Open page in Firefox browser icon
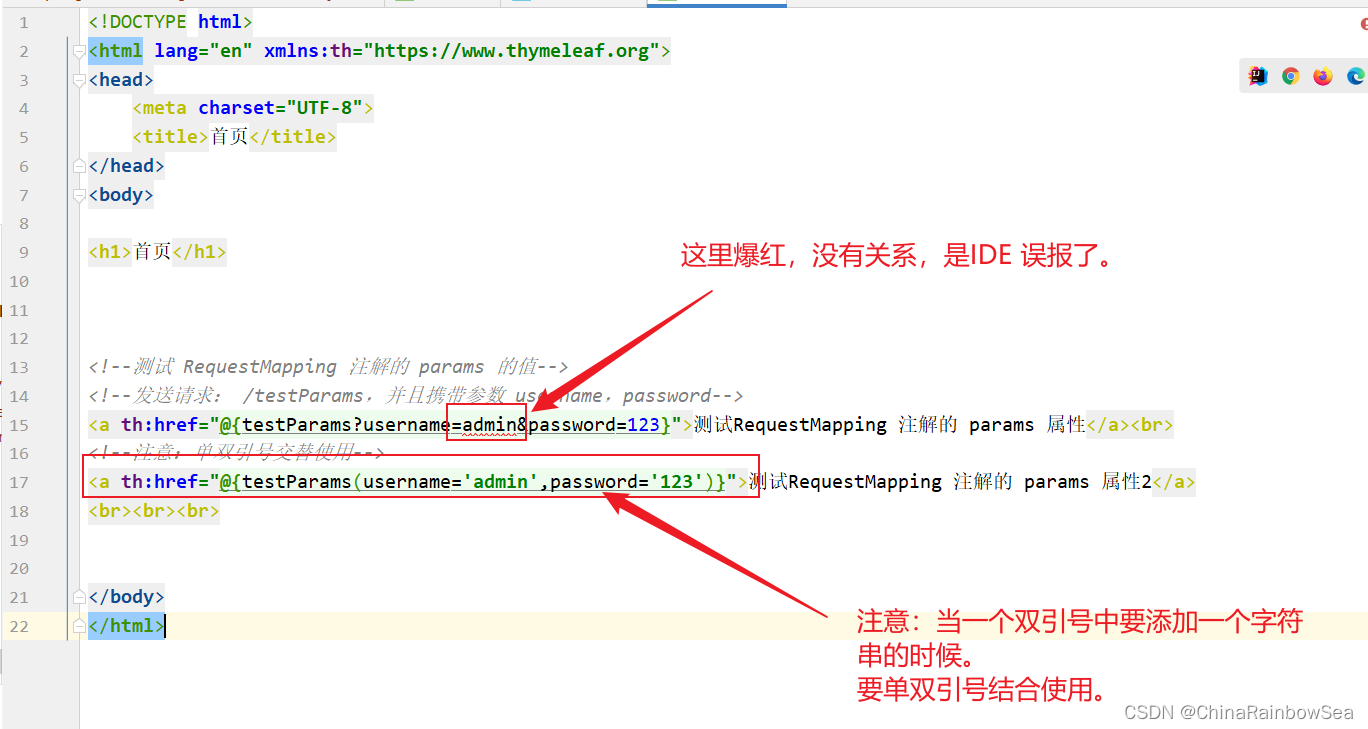The width and height of the screenshot is (1368, 729). pyautogui.click(x=1323, y=76)
